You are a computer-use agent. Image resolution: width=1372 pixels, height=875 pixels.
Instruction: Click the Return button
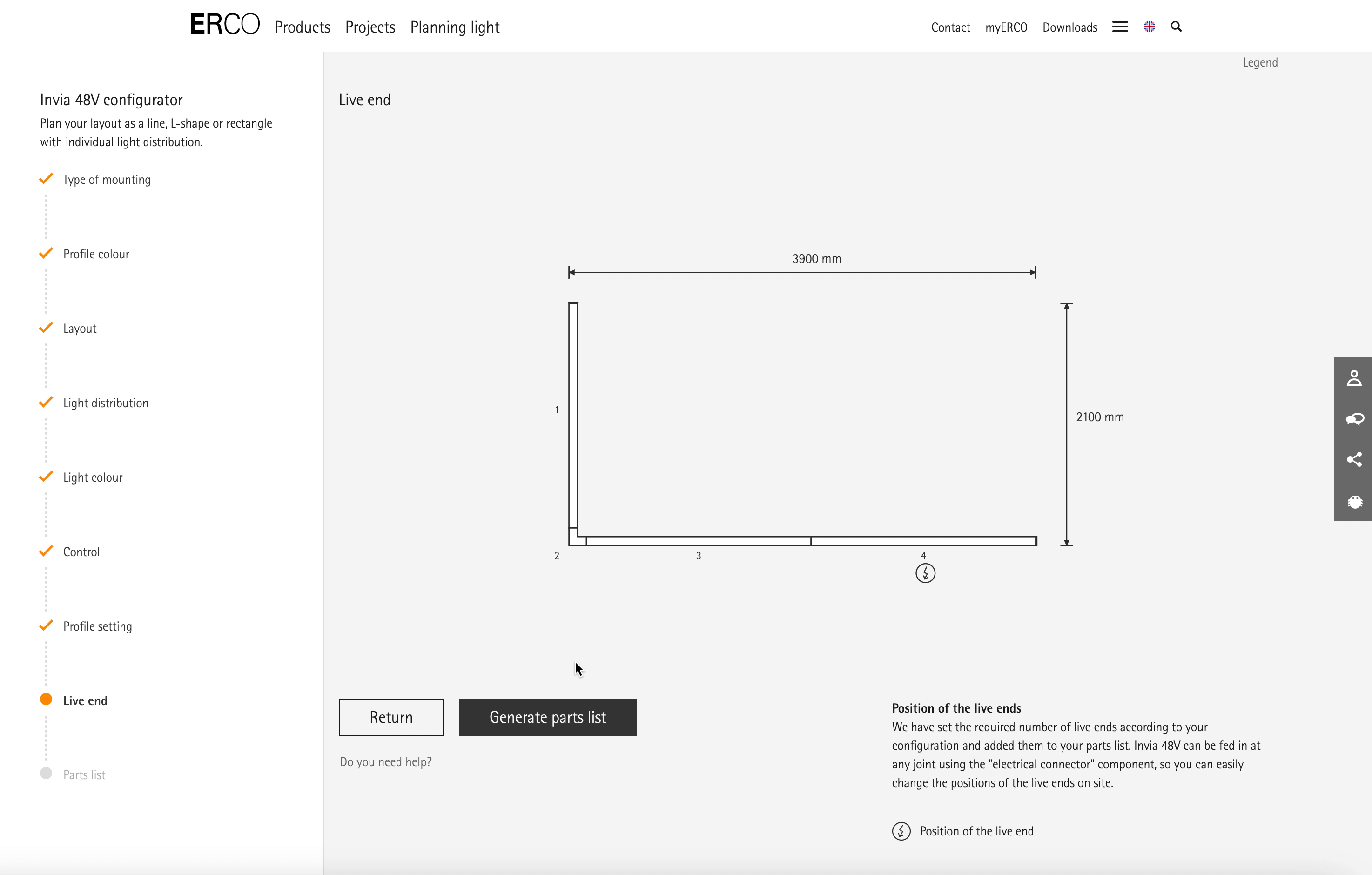[391, 717]
